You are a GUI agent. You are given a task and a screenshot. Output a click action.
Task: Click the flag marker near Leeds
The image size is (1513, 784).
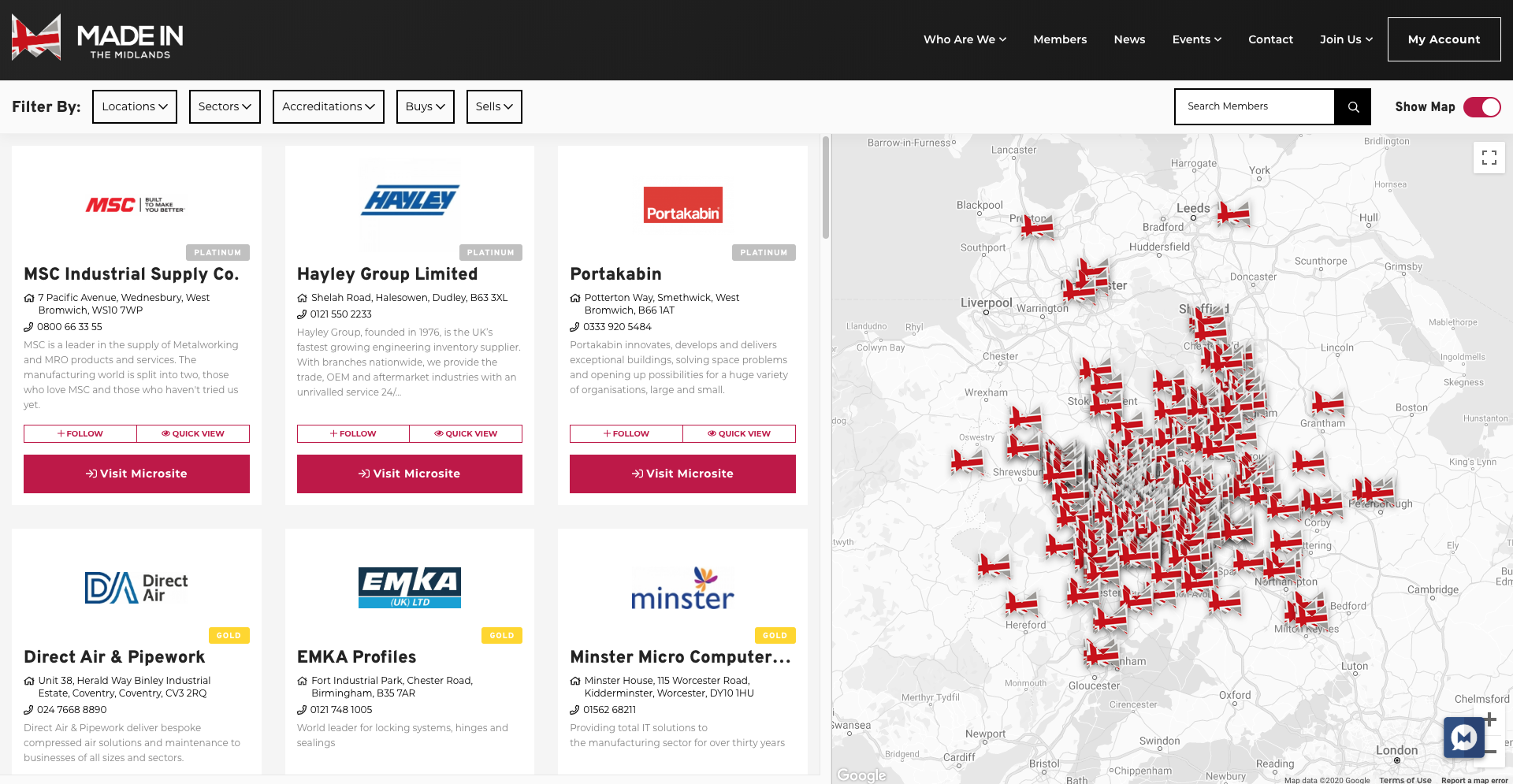(x=1232, y=213)
